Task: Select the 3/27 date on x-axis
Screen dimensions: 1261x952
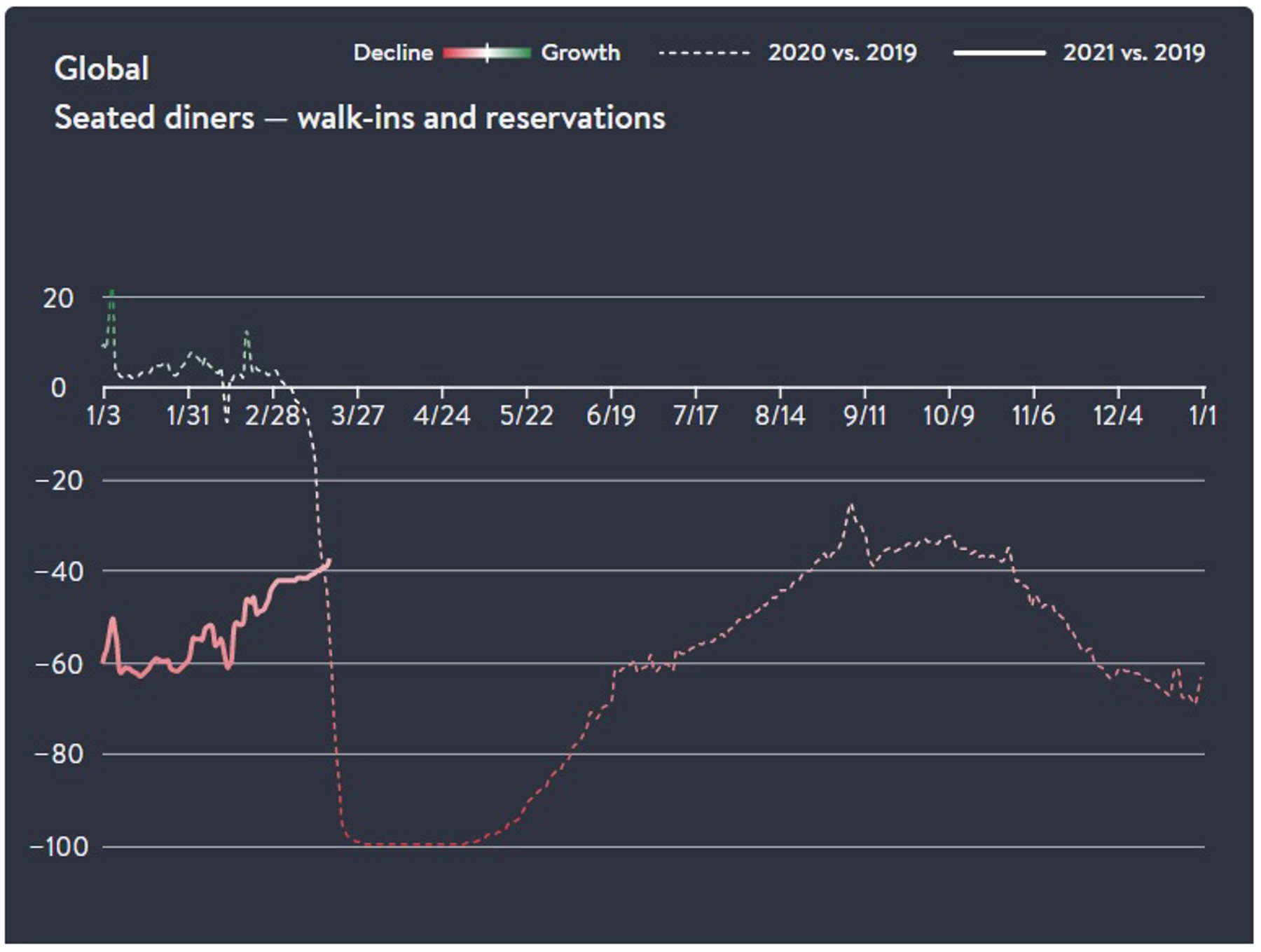Action: click(357, 416)
